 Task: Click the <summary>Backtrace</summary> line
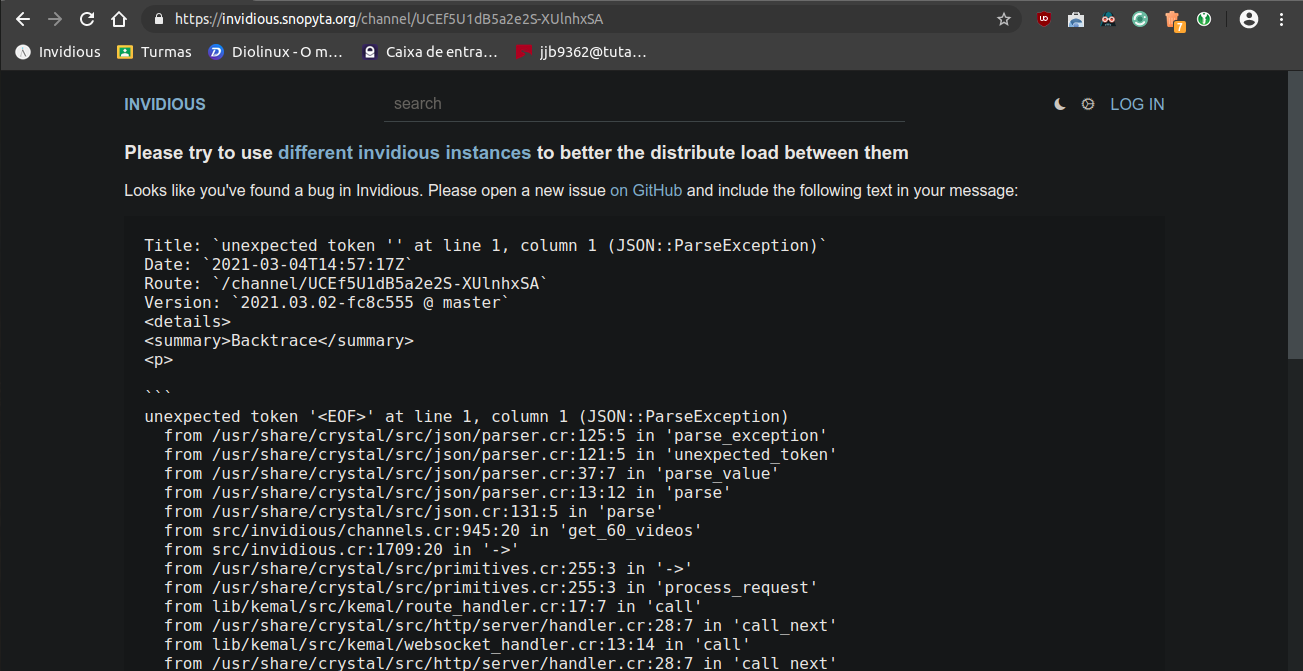point(279,340)
